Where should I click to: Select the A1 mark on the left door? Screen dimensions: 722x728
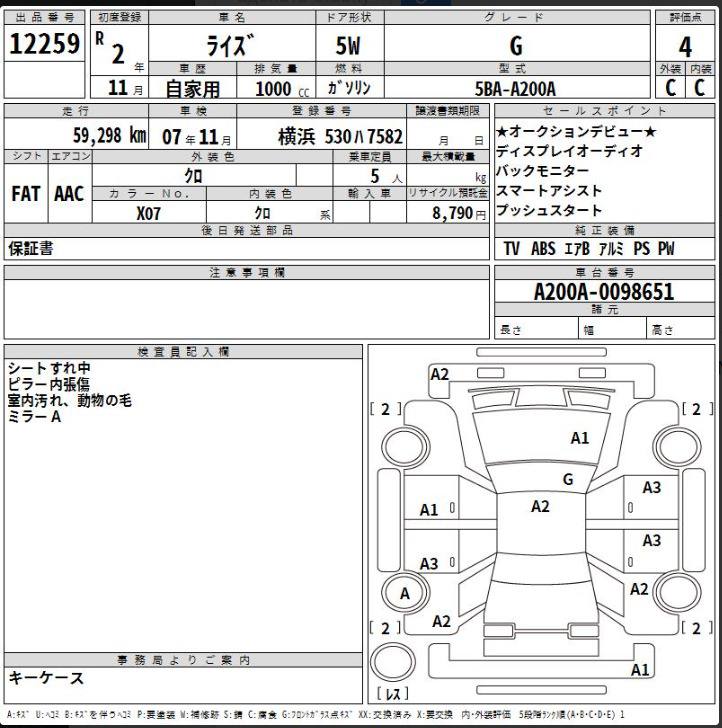429,510
